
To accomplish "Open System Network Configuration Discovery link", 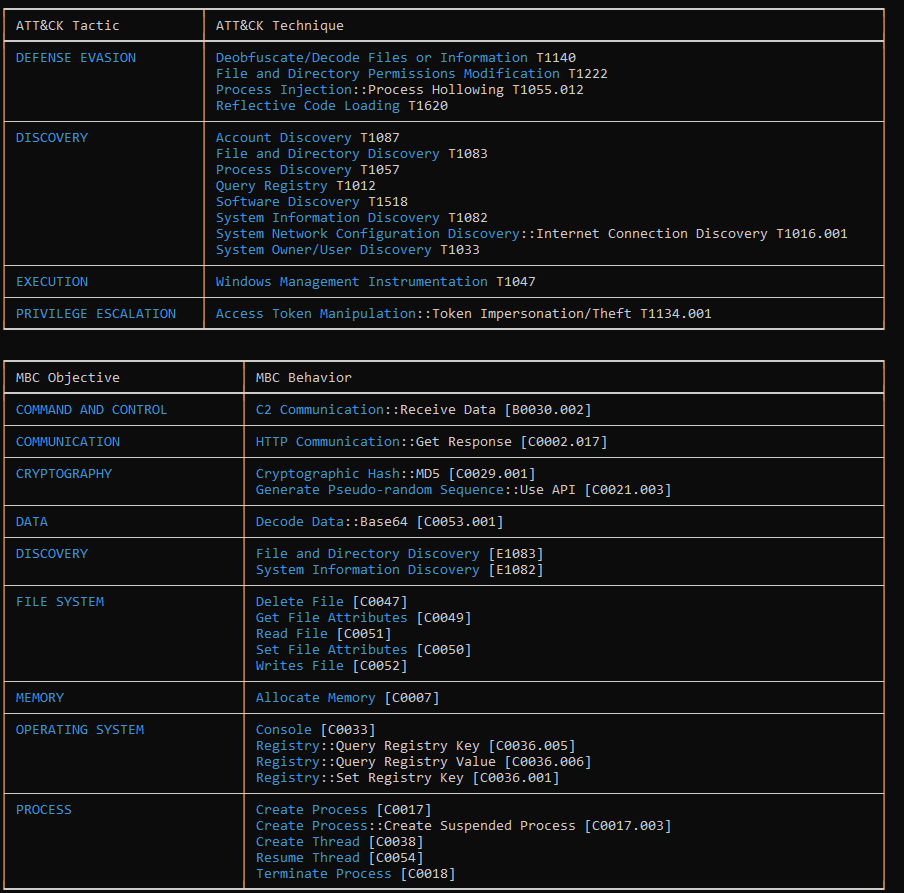I will click(x=368, y=234).
